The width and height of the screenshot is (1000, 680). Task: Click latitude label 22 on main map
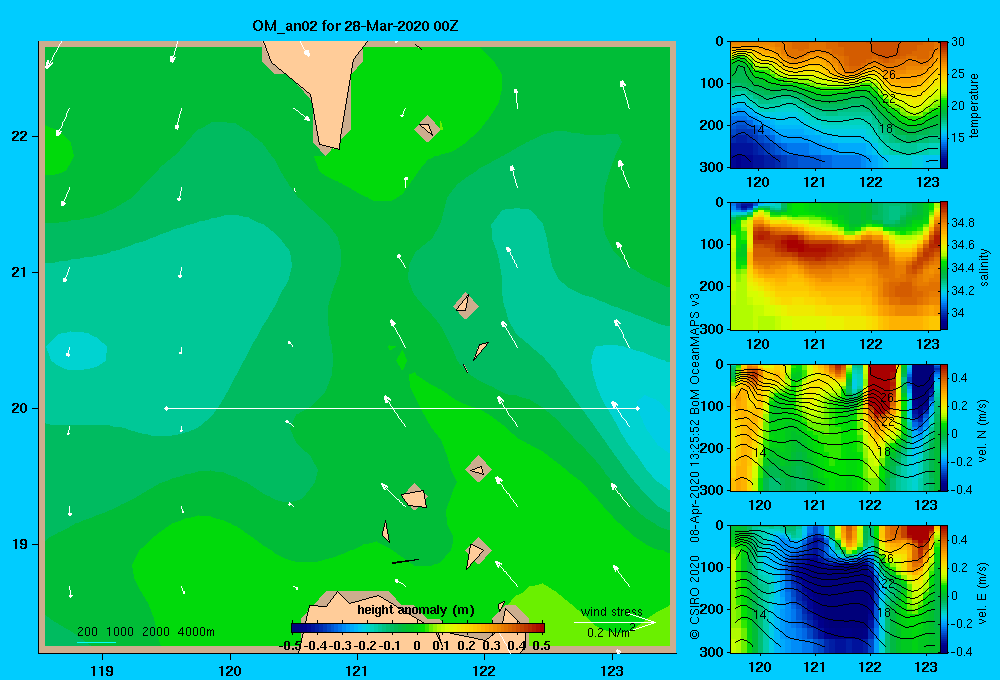point(20,136)
